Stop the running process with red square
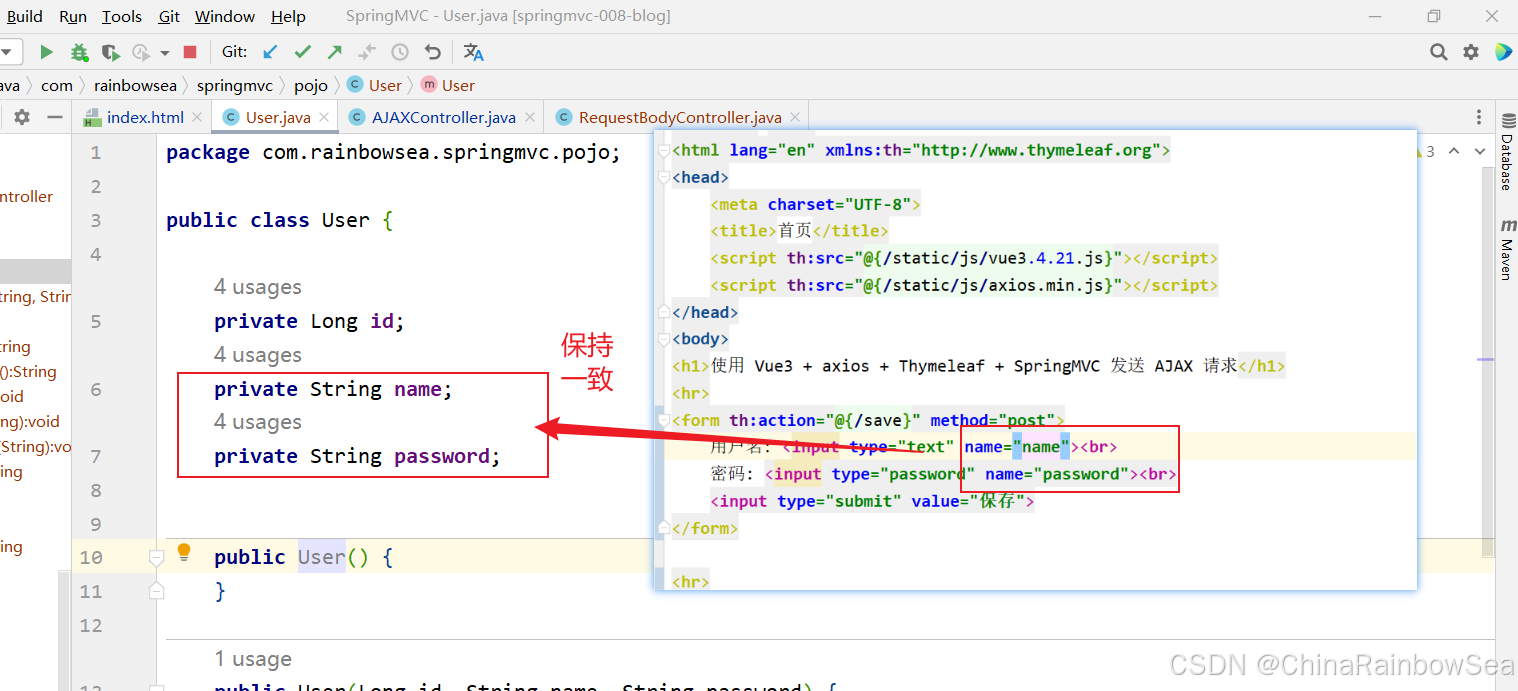1518x691 pixels. [x=190, y=52]
